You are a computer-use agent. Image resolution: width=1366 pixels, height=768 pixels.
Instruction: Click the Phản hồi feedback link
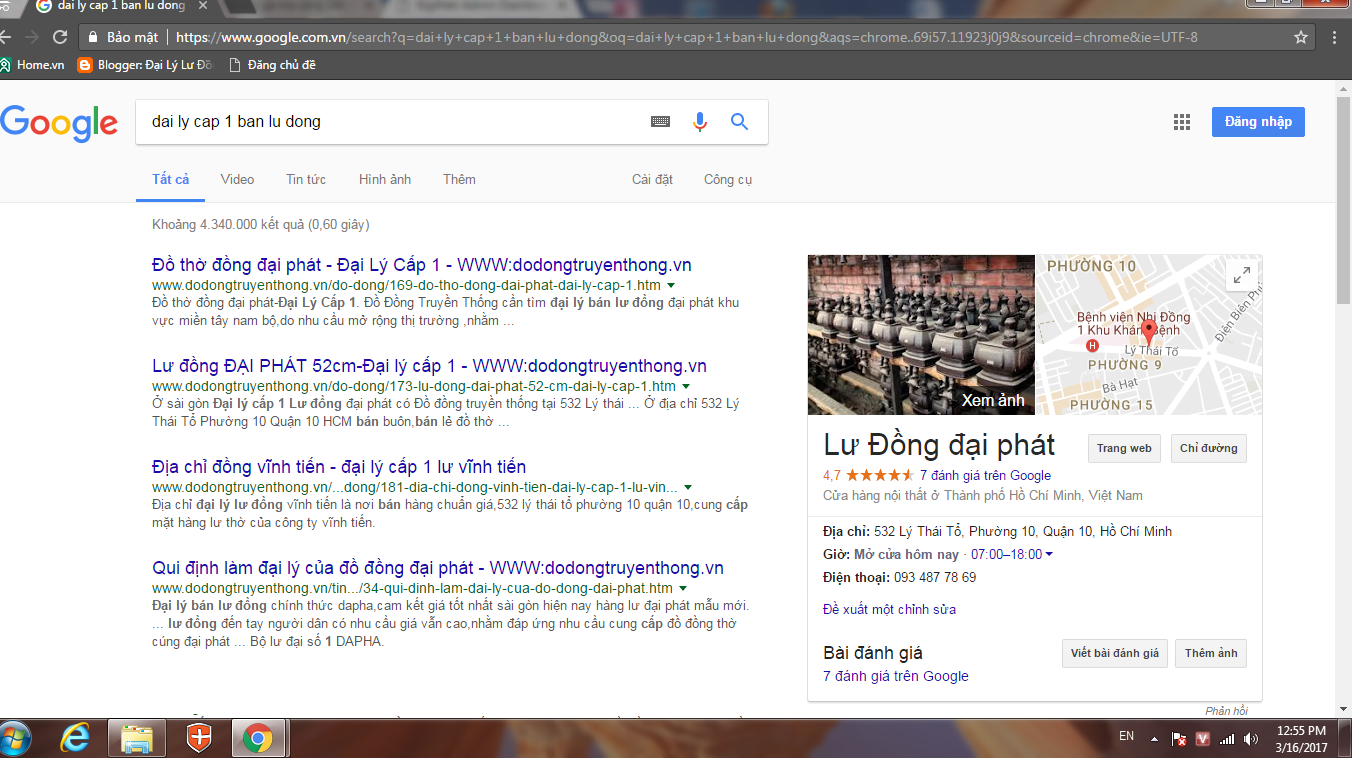point(1226,711)
